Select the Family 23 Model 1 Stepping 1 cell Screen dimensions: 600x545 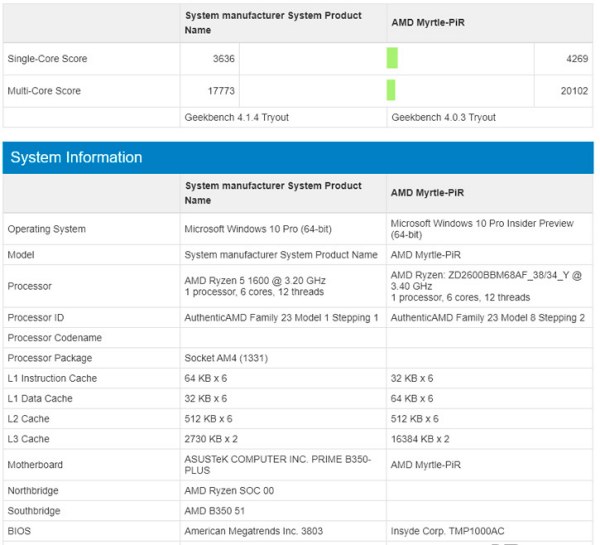click(281, 318)
